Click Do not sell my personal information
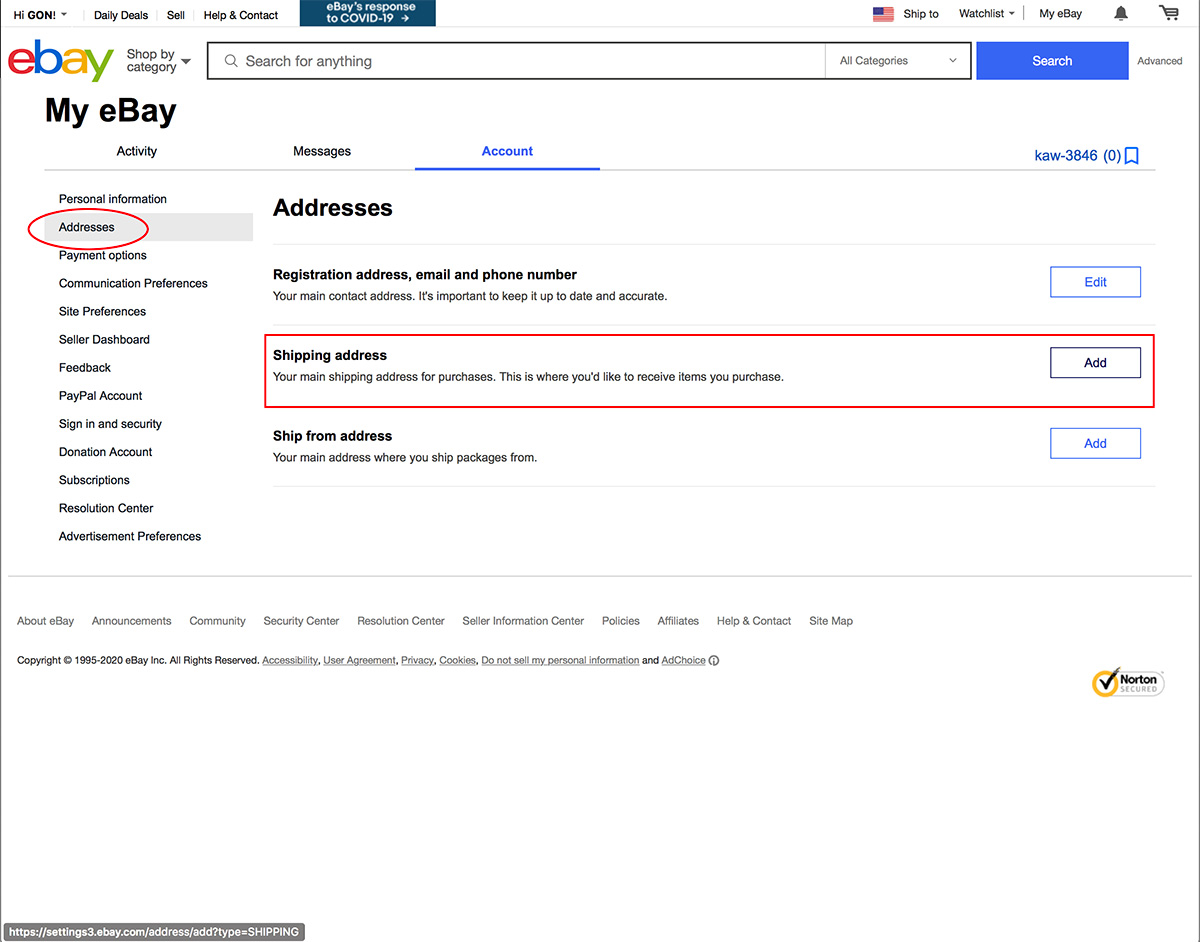 [x=560, y=661]
